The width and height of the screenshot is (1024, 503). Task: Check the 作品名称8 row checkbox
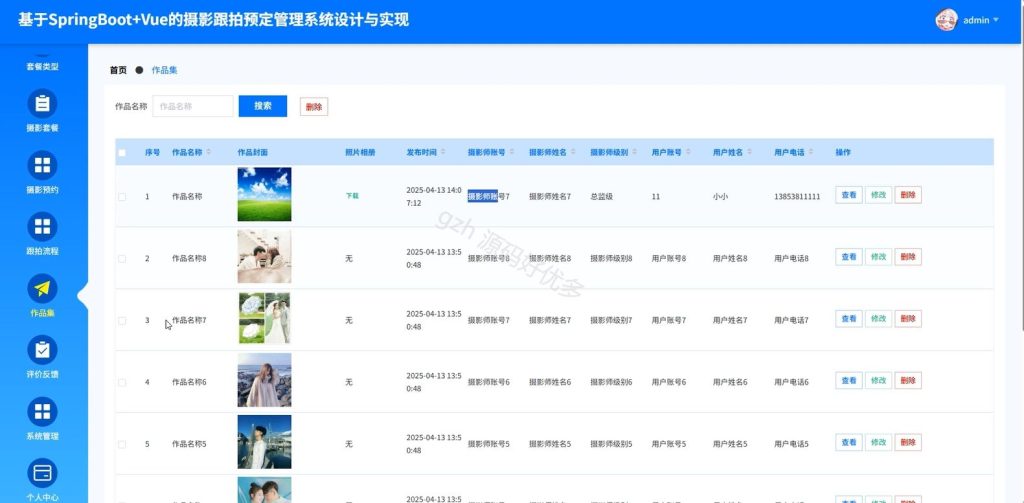click(x=122, y=259)
